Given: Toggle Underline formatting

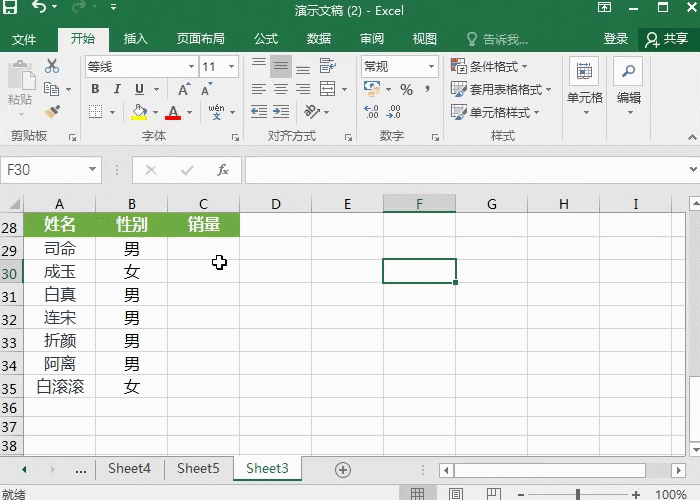Looking at the screenshot, I should [139, 89].
